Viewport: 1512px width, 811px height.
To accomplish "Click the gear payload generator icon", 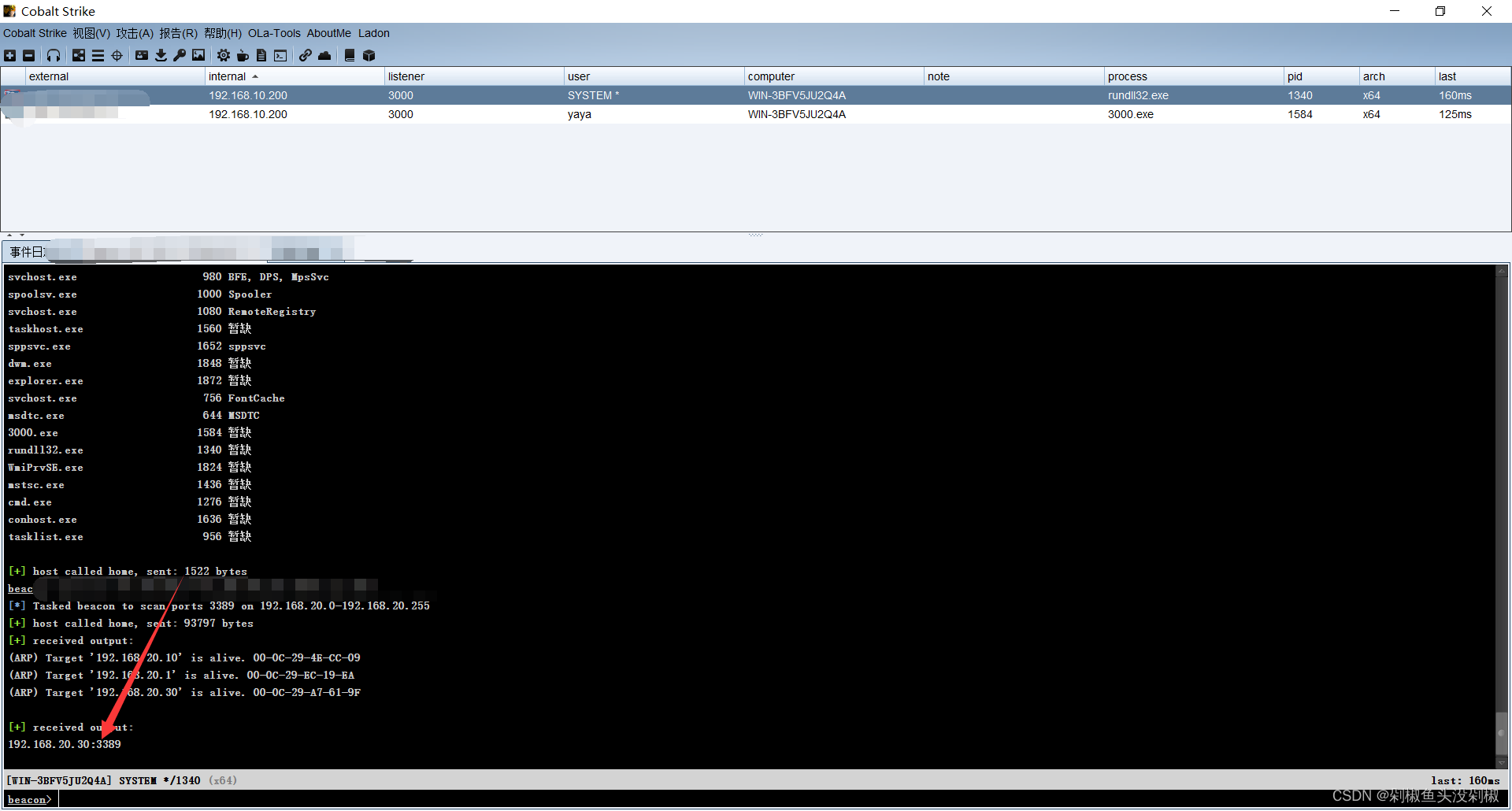I will 224,55.
